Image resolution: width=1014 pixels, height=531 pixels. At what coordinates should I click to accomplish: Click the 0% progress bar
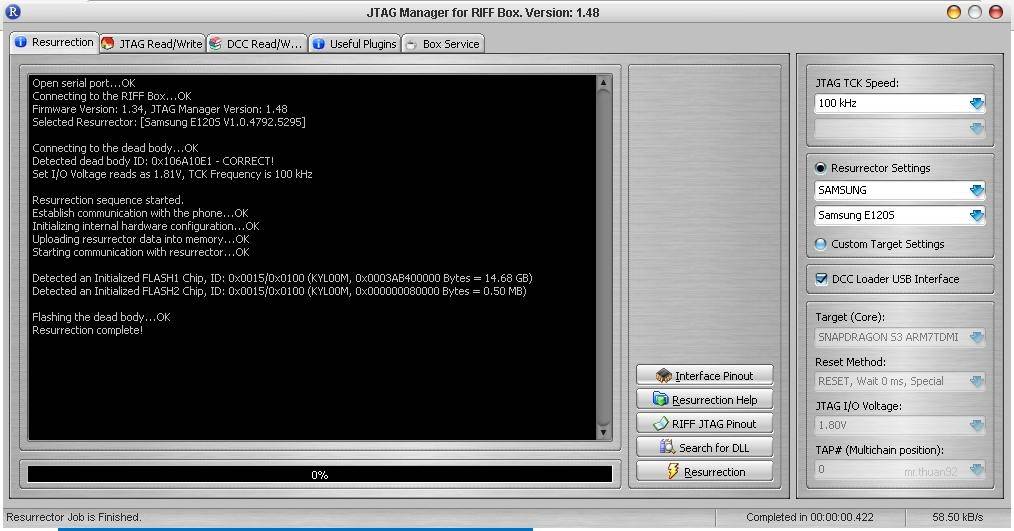coord(319,474)
